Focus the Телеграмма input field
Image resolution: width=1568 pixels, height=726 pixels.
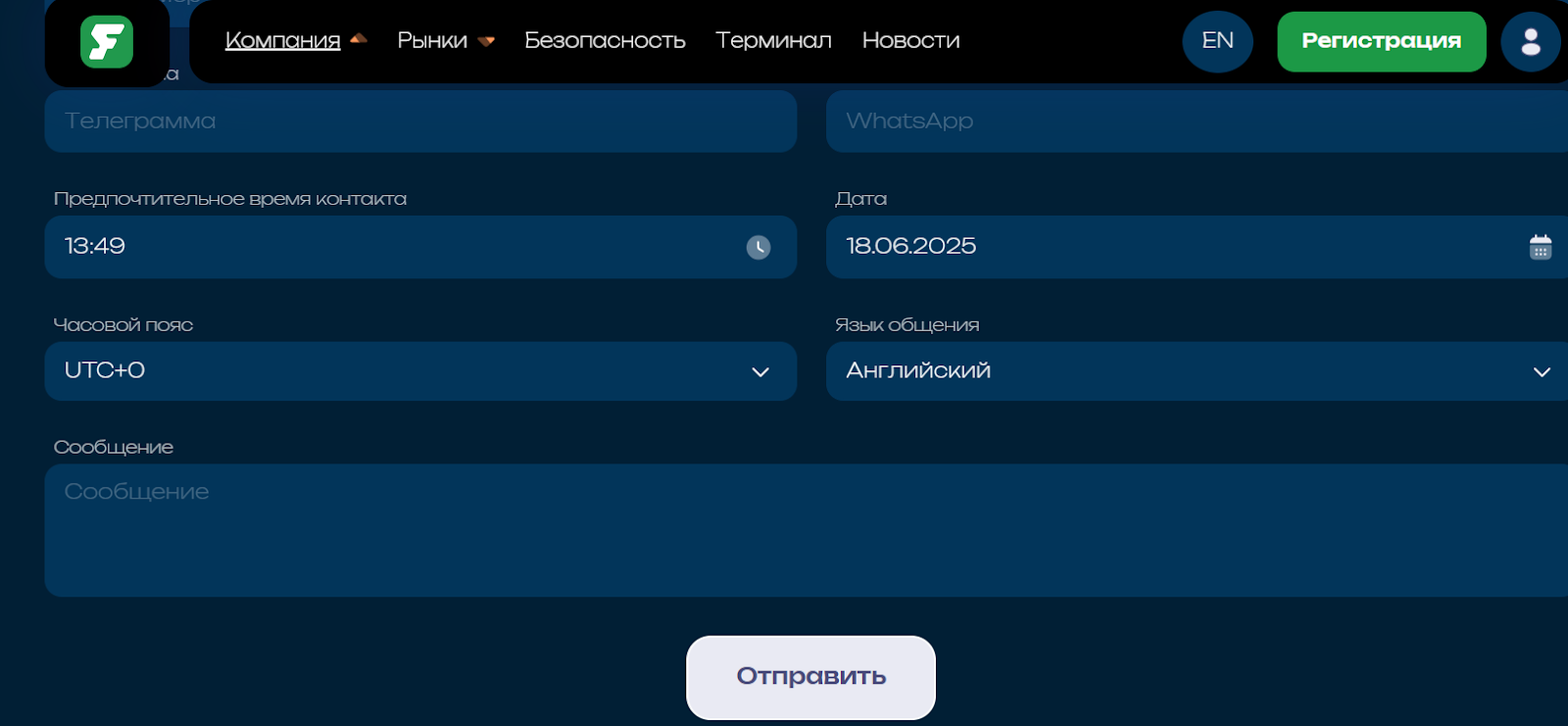point(420,121)
